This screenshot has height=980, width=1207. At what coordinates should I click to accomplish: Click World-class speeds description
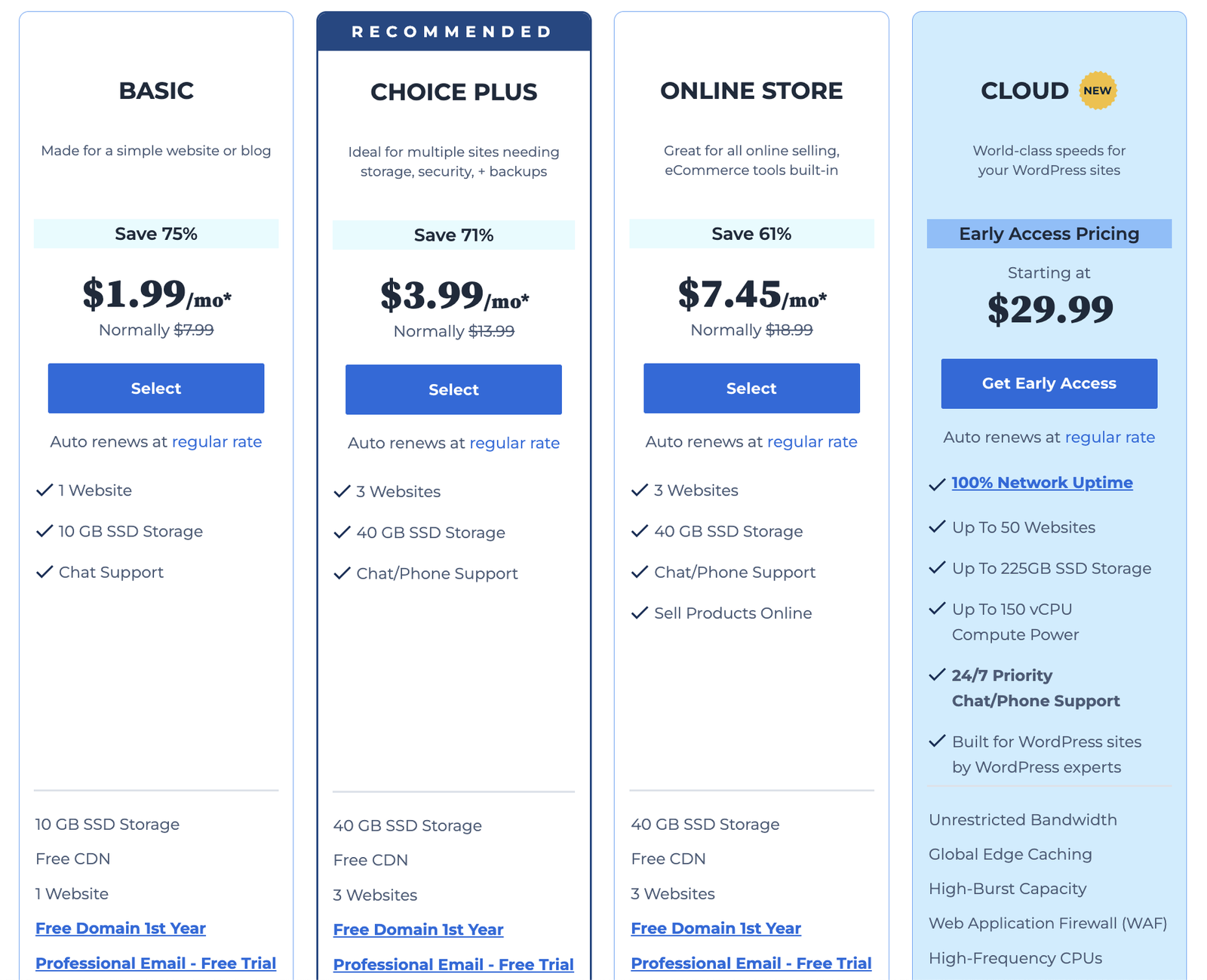click(1049, 161)
